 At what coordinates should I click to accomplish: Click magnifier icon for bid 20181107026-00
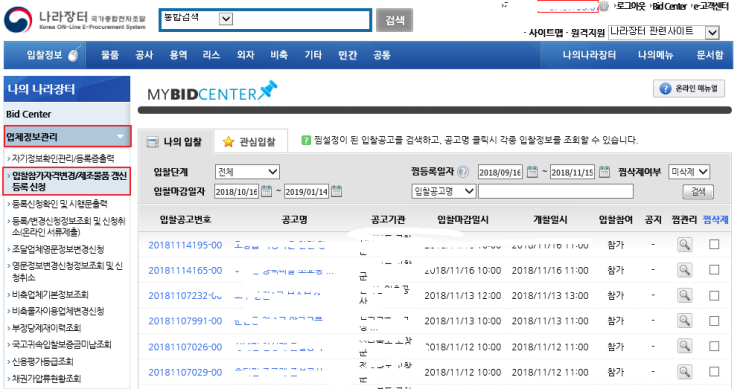click(x=684, y=346)
